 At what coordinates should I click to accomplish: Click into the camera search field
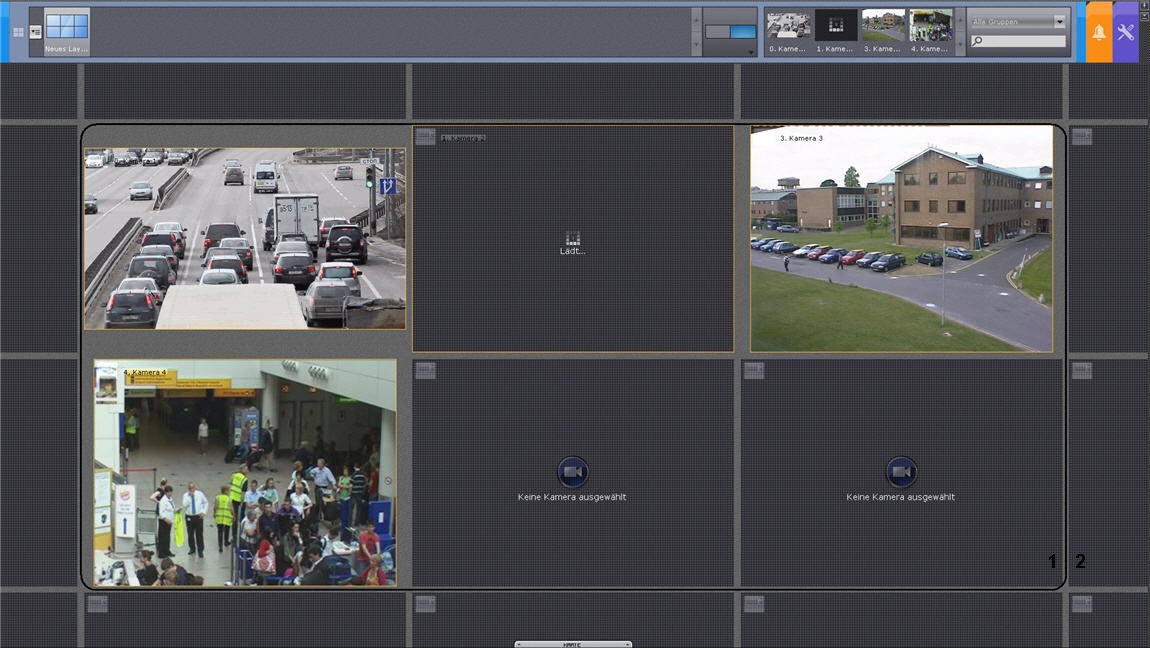point(1022,41)
